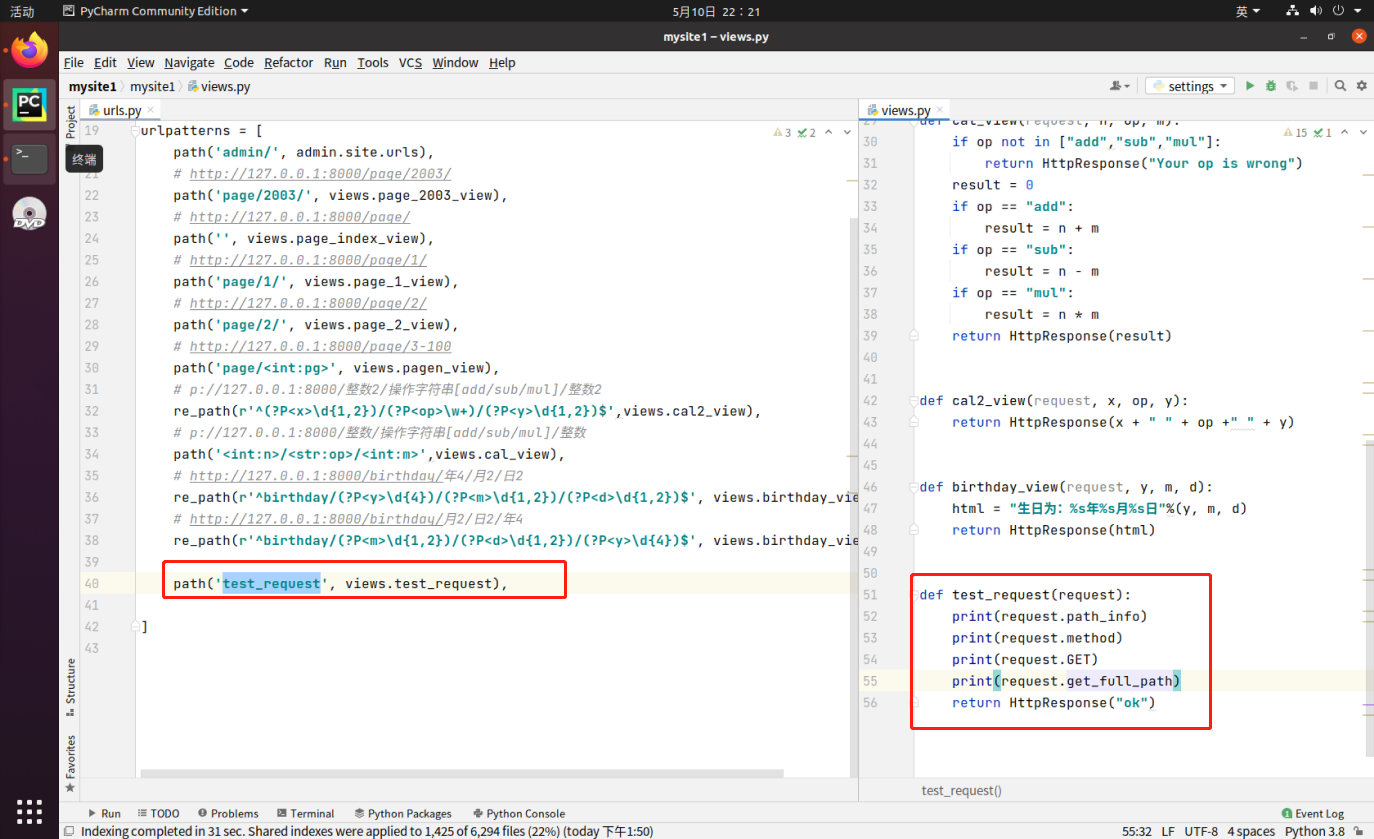Click the line separator LF indicator
Viewport: 1374px width, 839px height.
pos(1168,831)
